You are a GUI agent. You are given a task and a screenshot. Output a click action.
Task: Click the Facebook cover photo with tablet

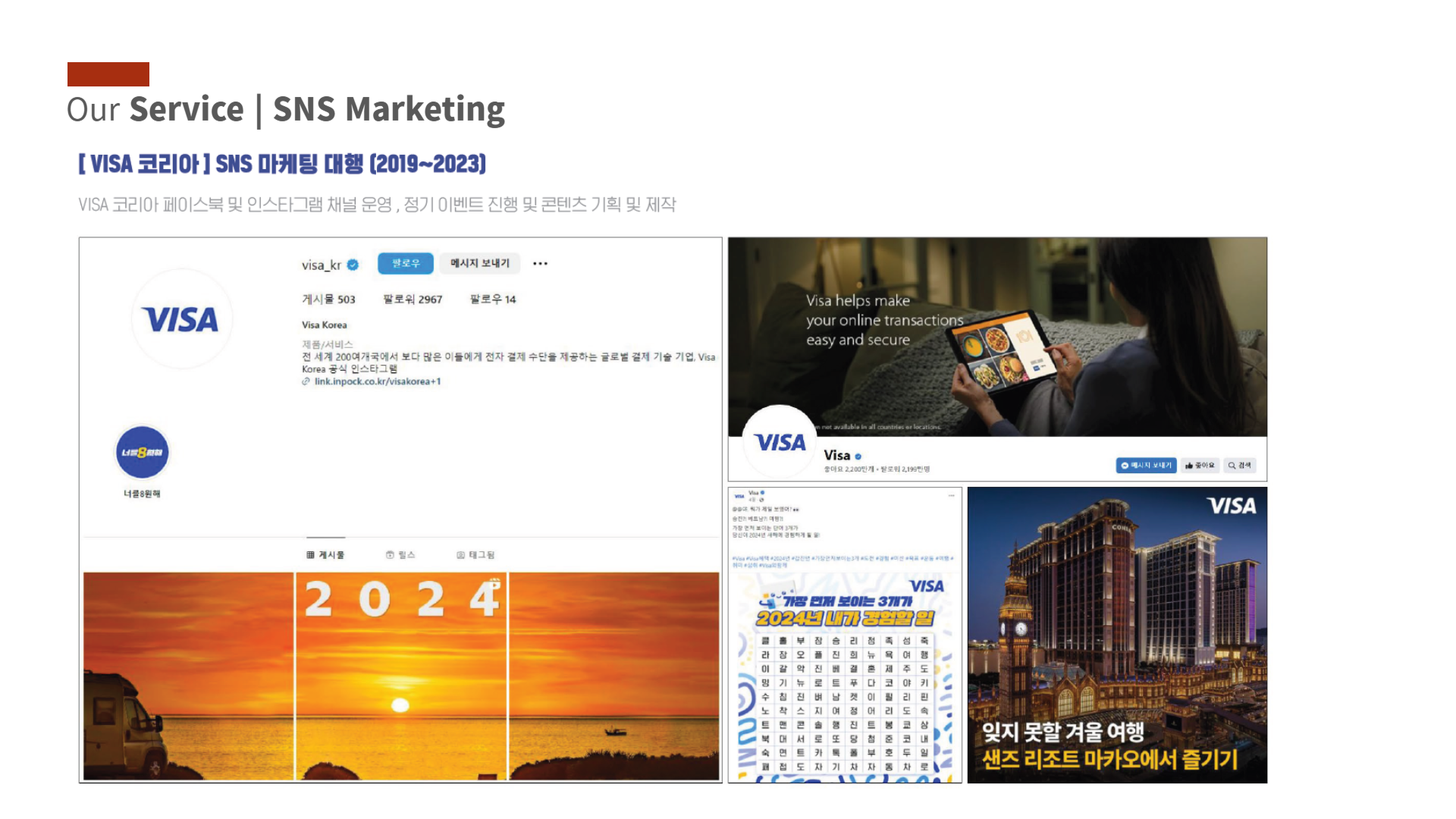(997, 337)
